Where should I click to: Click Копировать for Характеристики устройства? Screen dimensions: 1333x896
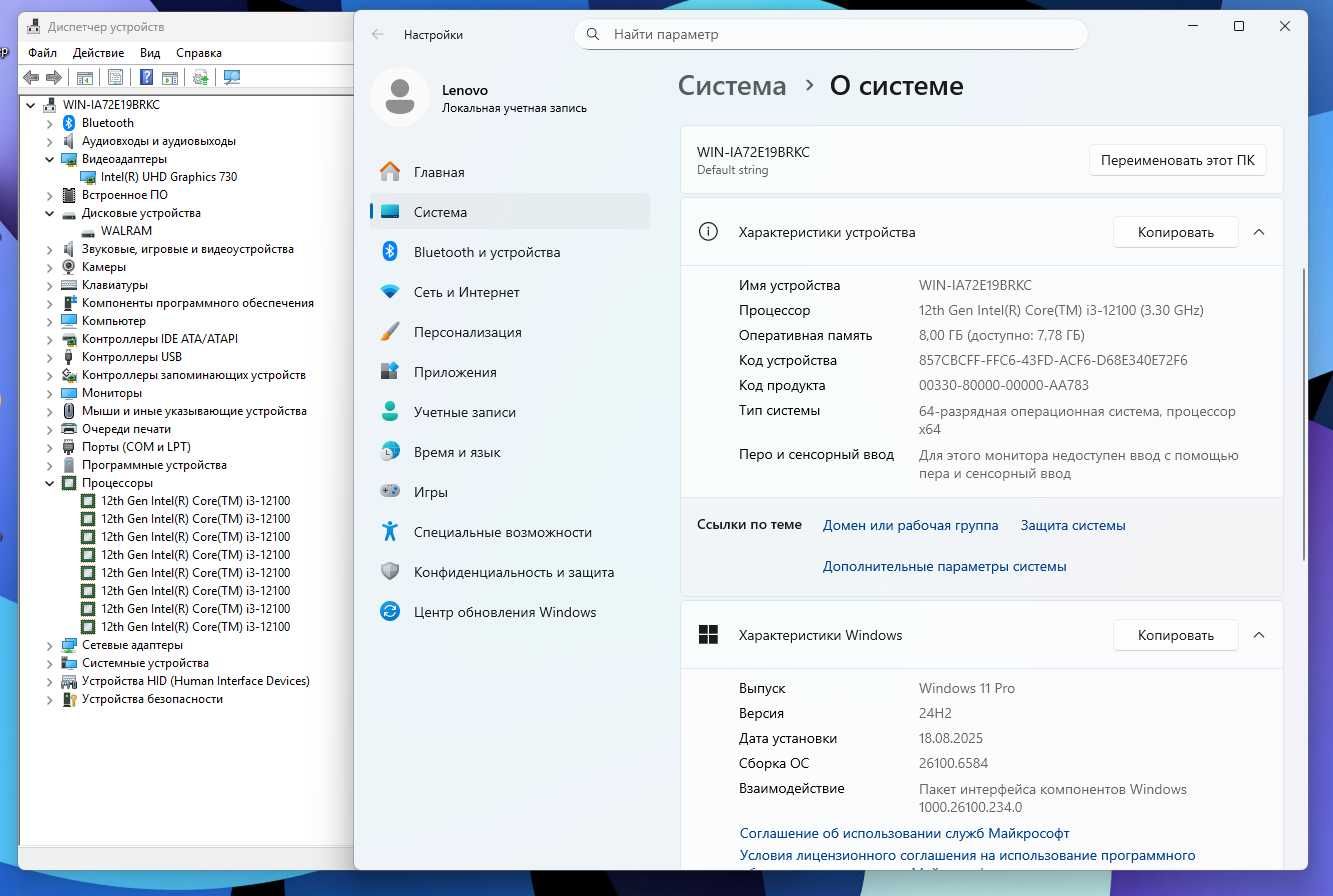(x=1176, y=232)
